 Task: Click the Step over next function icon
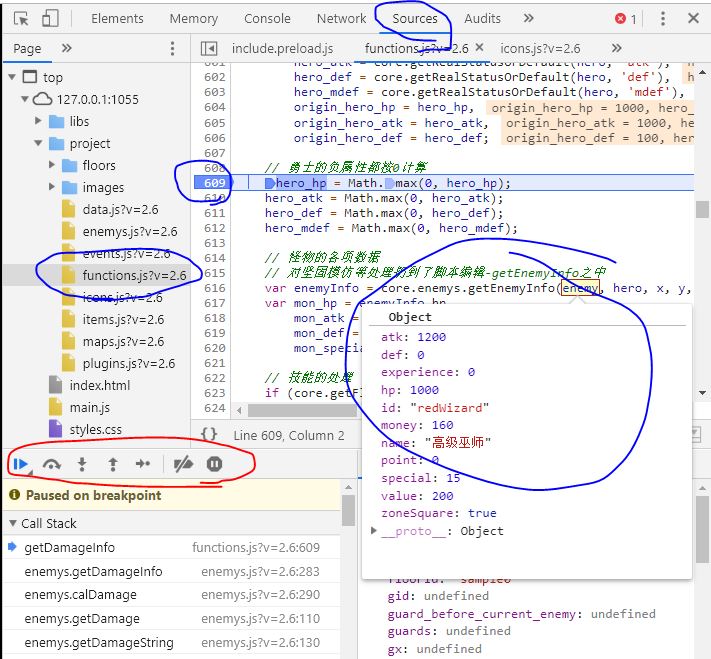tap(52, 464)
